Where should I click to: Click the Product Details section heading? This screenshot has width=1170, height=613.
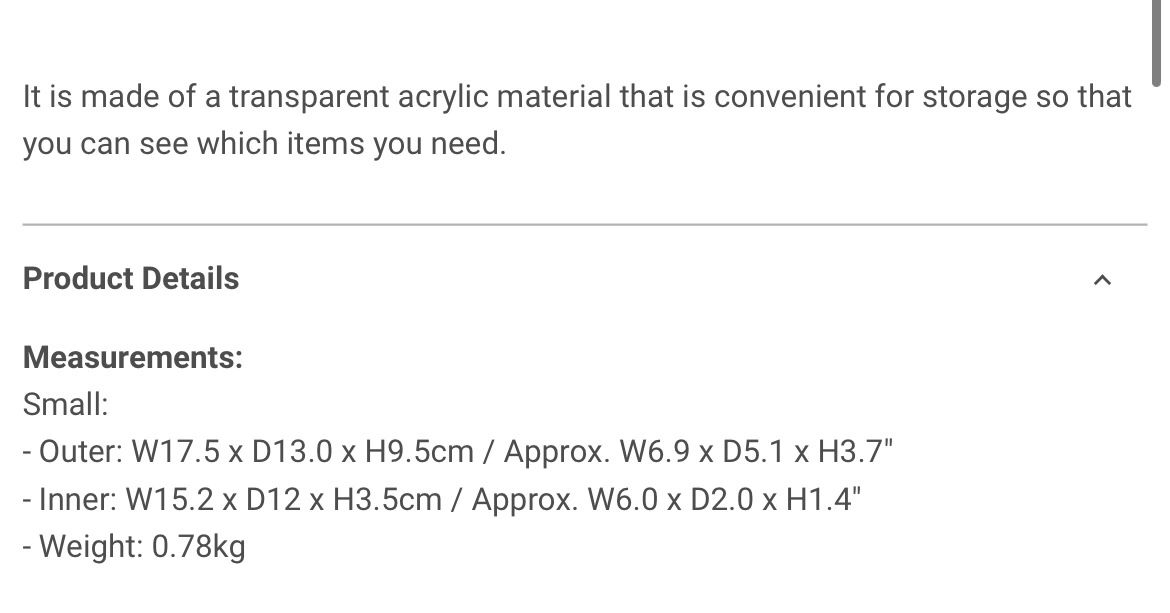click(131, 278)
